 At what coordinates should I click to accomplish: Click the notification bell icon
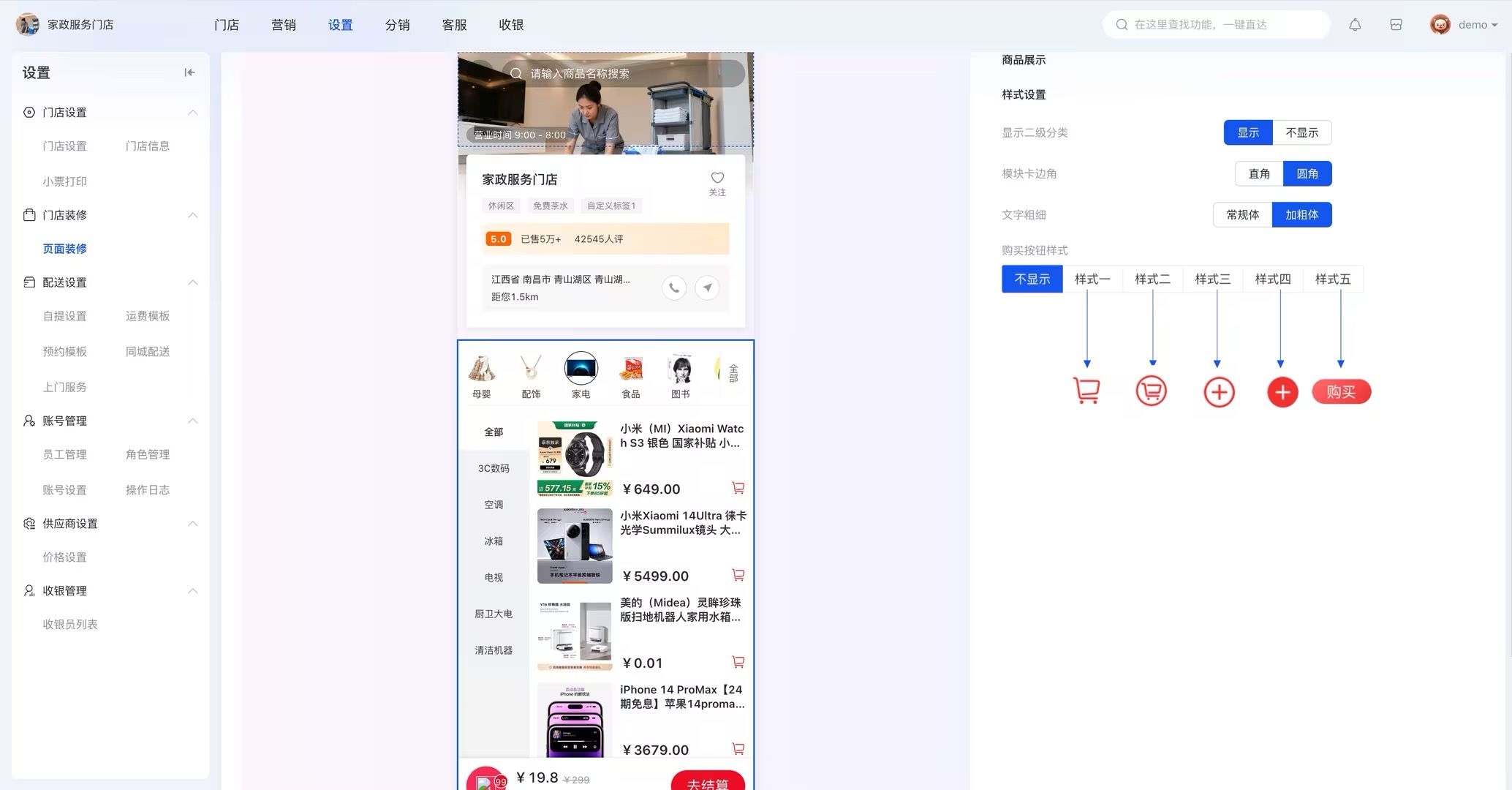click(1355, 24)
